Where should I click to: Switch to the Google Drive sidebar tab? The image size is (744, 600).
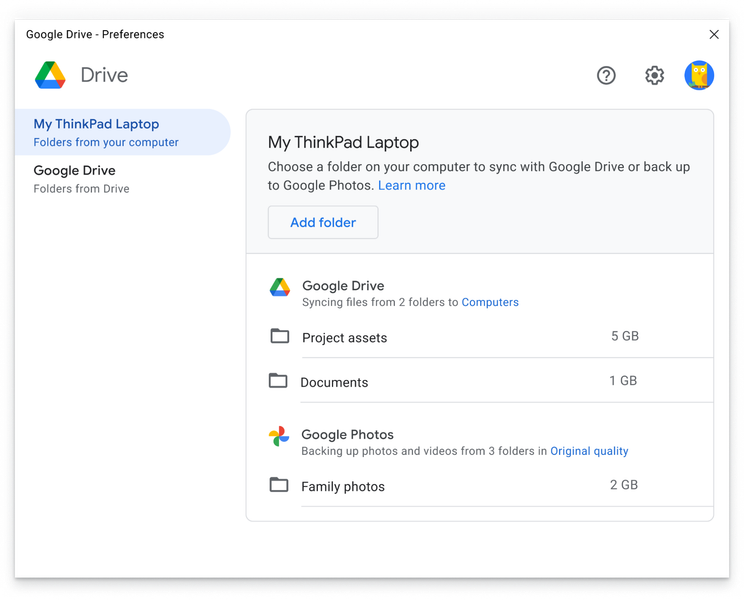click(122, 179)
